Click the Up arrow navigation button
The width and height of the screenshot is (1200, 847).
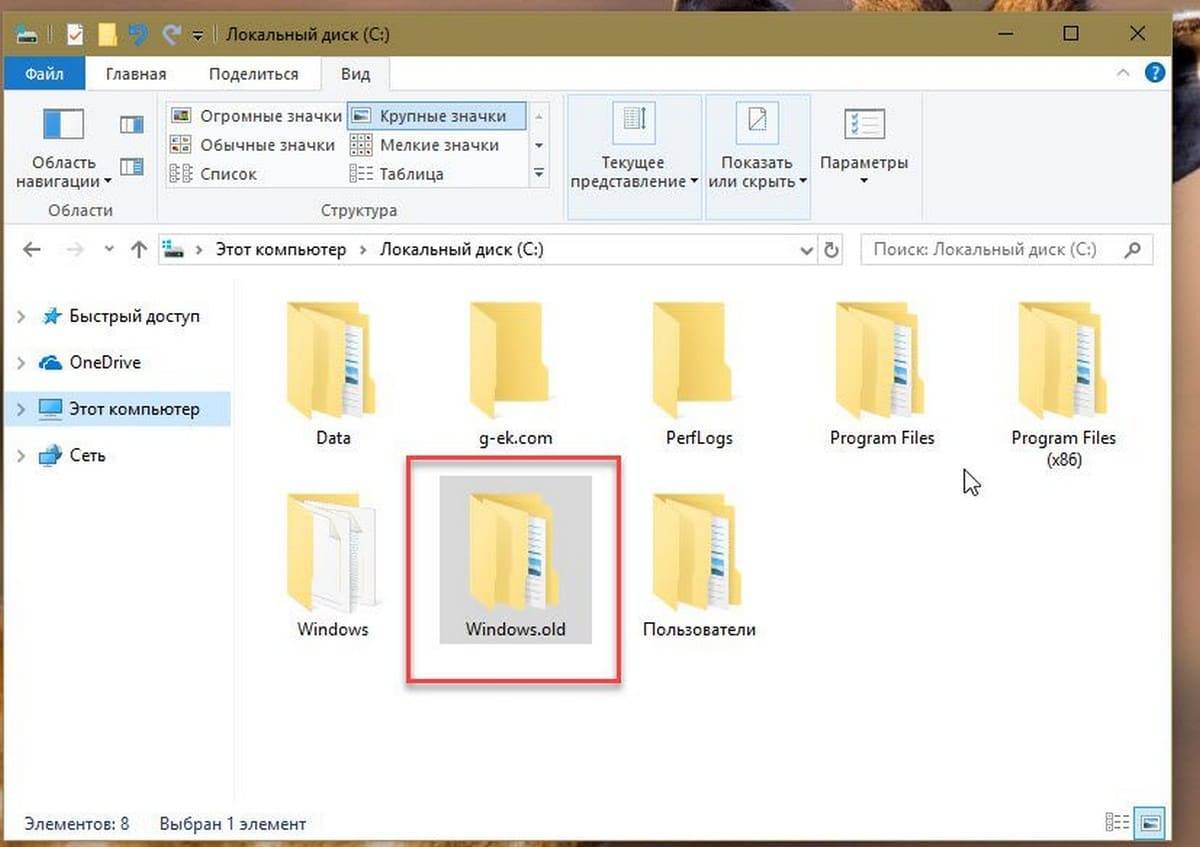139,250
